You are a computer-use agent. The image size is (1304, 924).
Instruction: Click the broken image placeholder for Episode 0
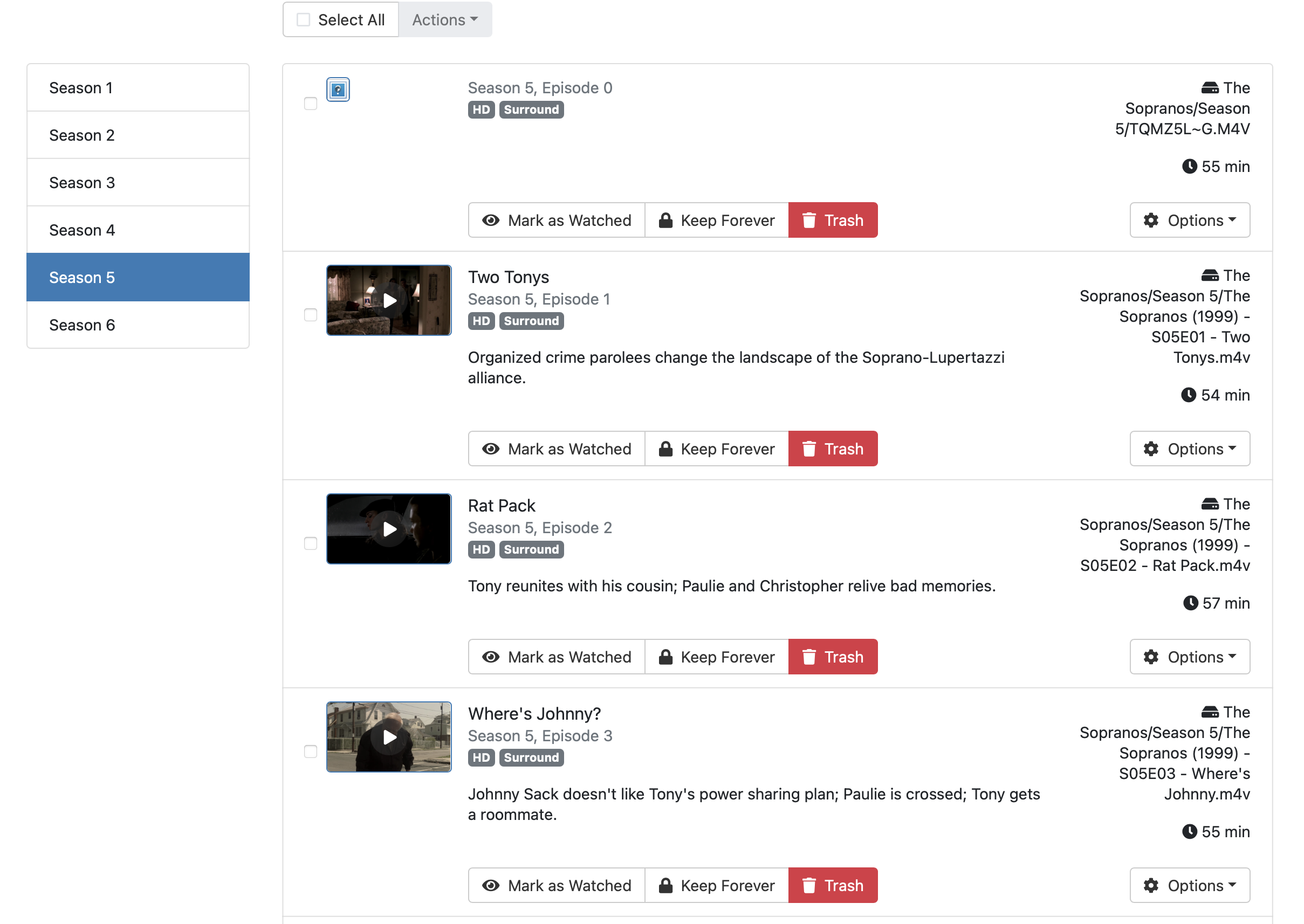pos(338,89)
